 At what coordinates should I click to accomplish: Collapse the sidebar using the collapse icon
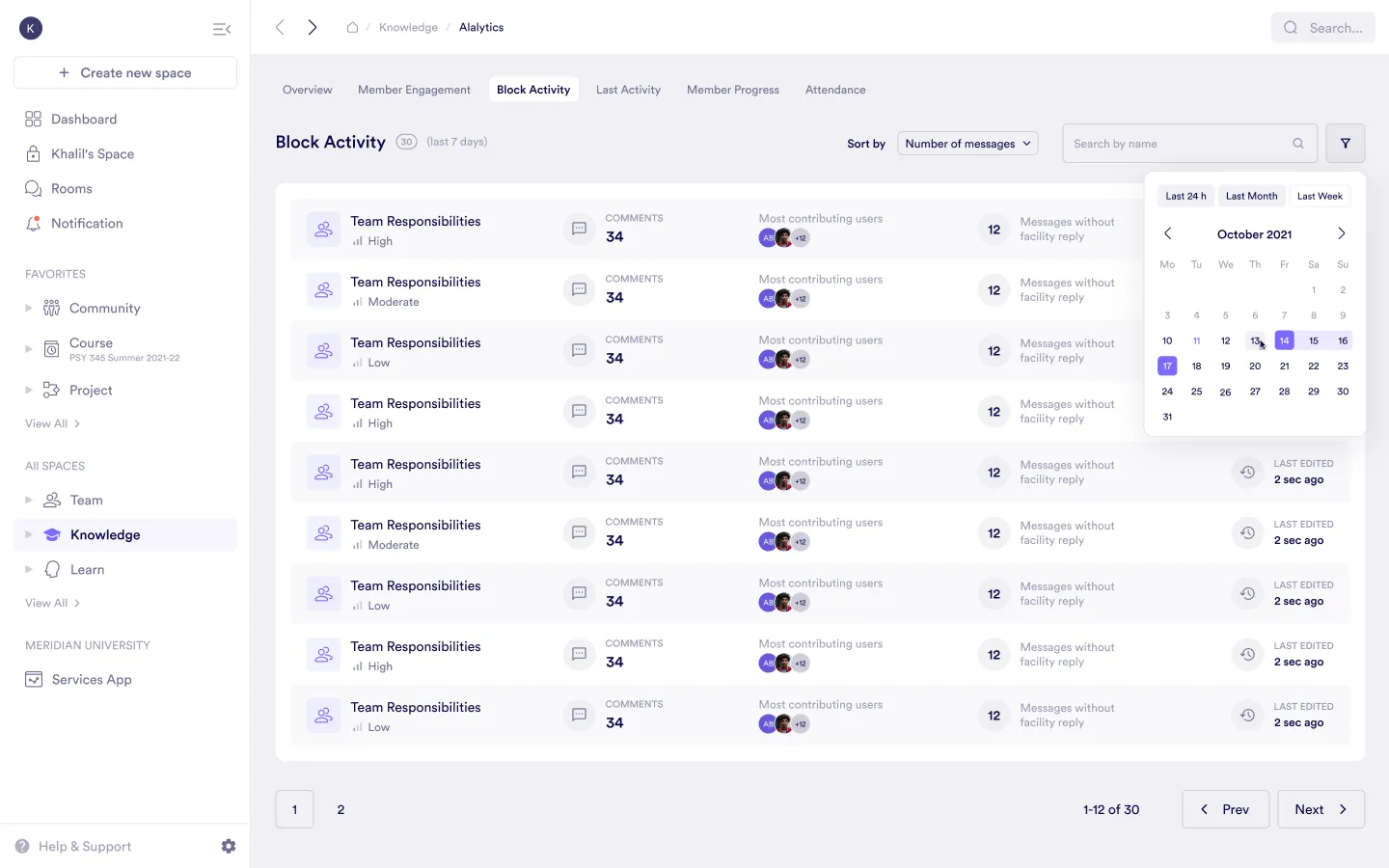coord(222,28)
